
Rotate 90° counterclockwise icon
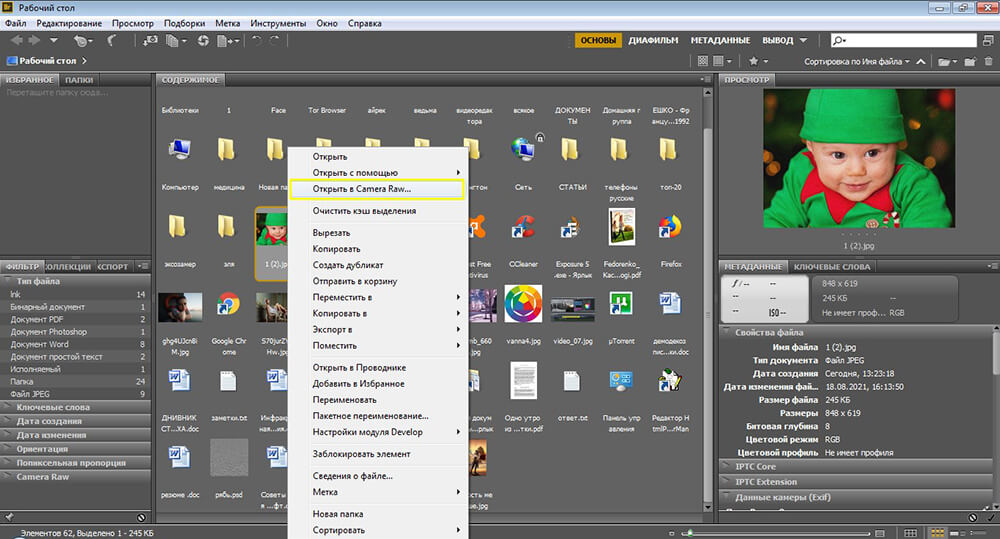256,41
